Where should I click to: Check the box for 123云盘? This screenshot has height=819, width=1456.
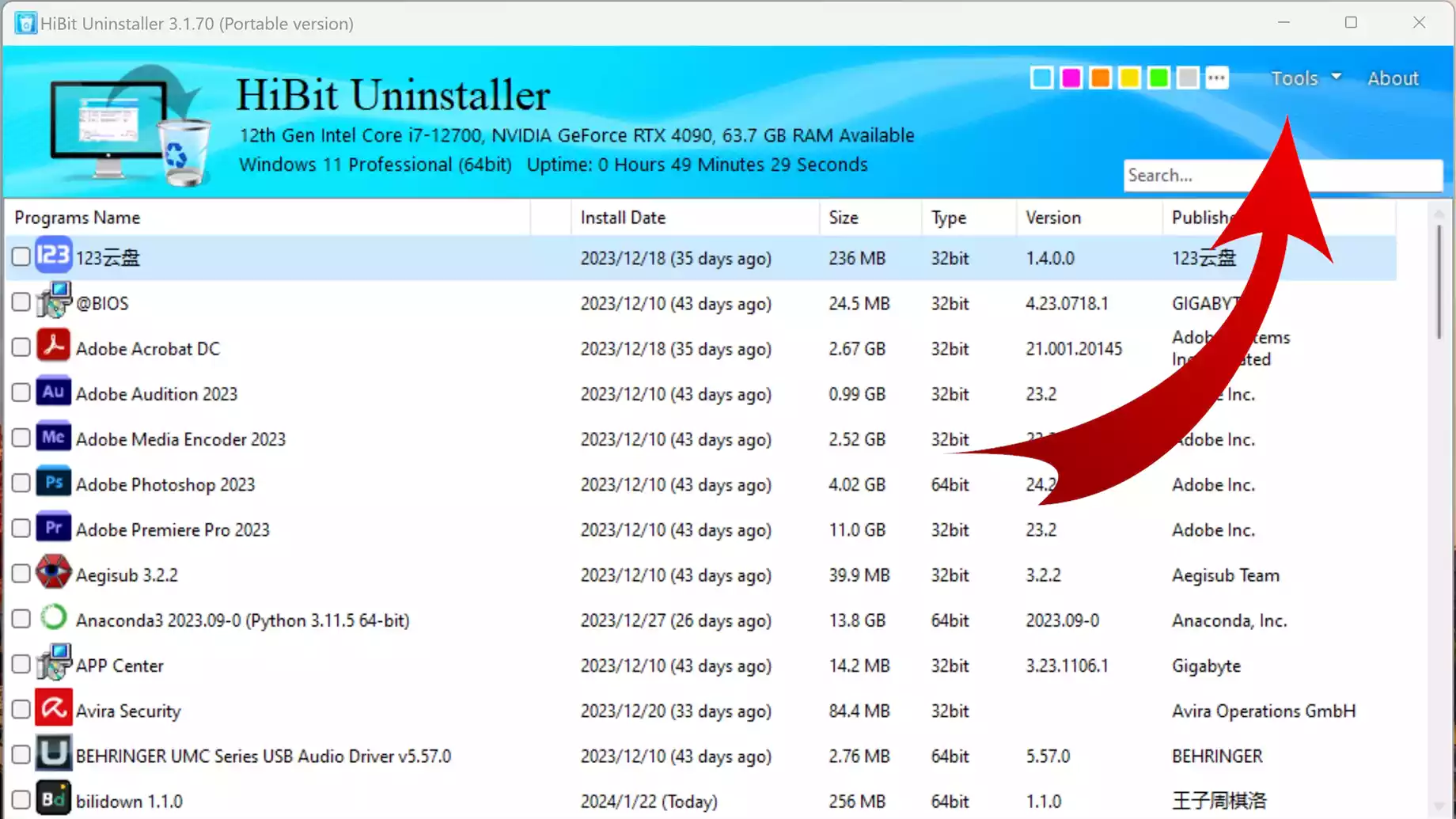point(21,257)
